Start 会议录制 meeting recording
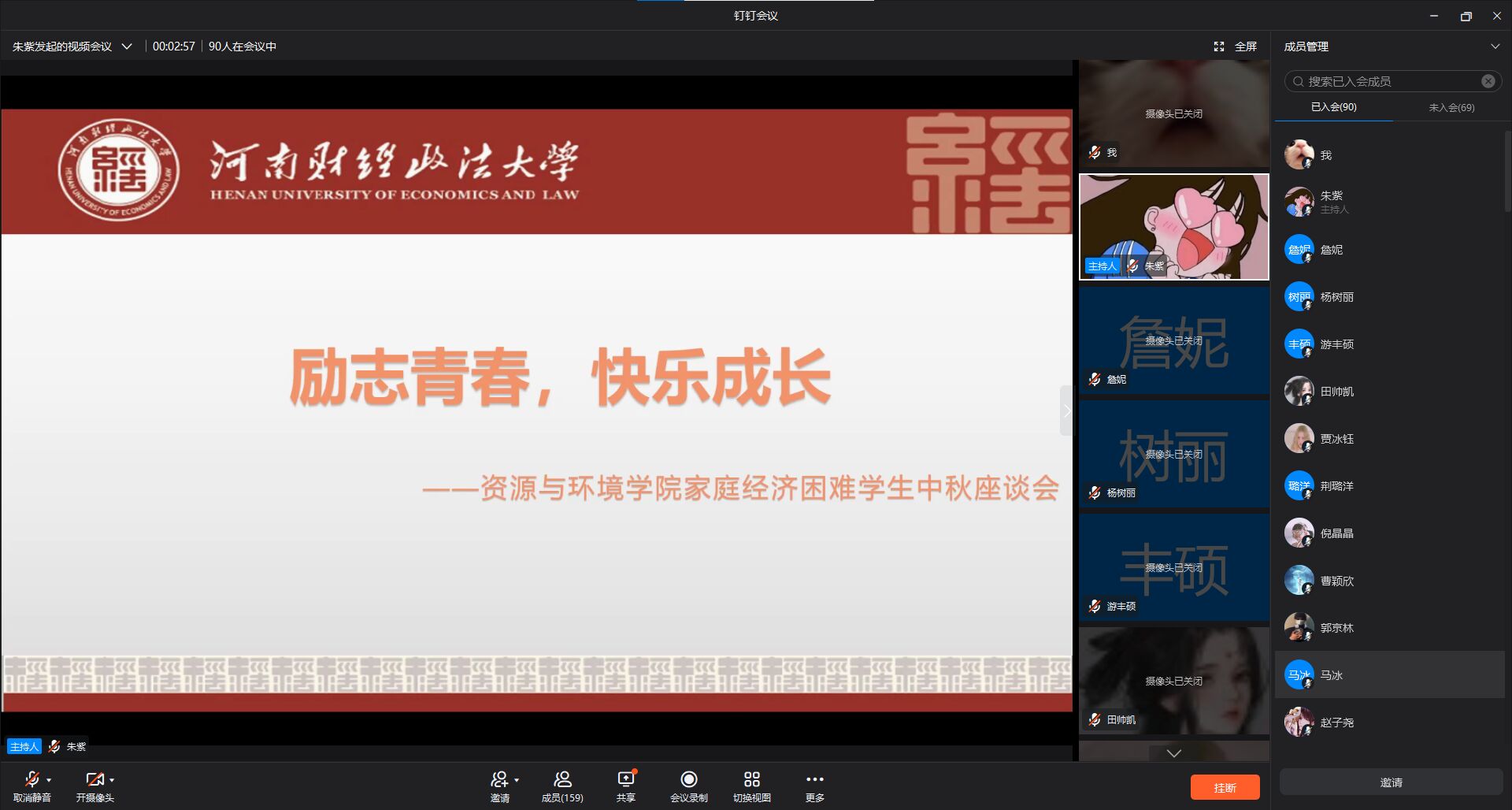This screenshot has width=1512, height=810. point(689,779)
